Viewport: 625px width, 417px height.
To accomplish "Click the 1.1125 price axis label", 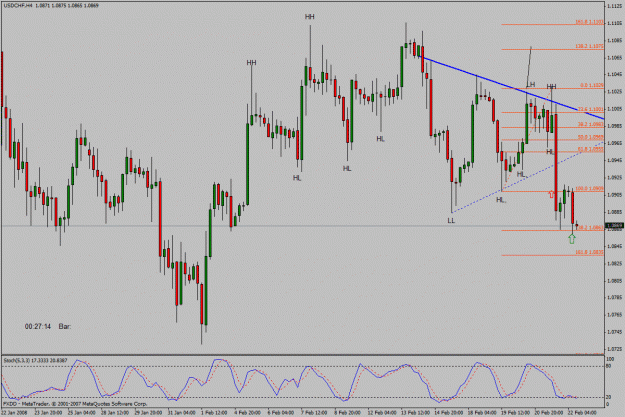I will 614,6.
